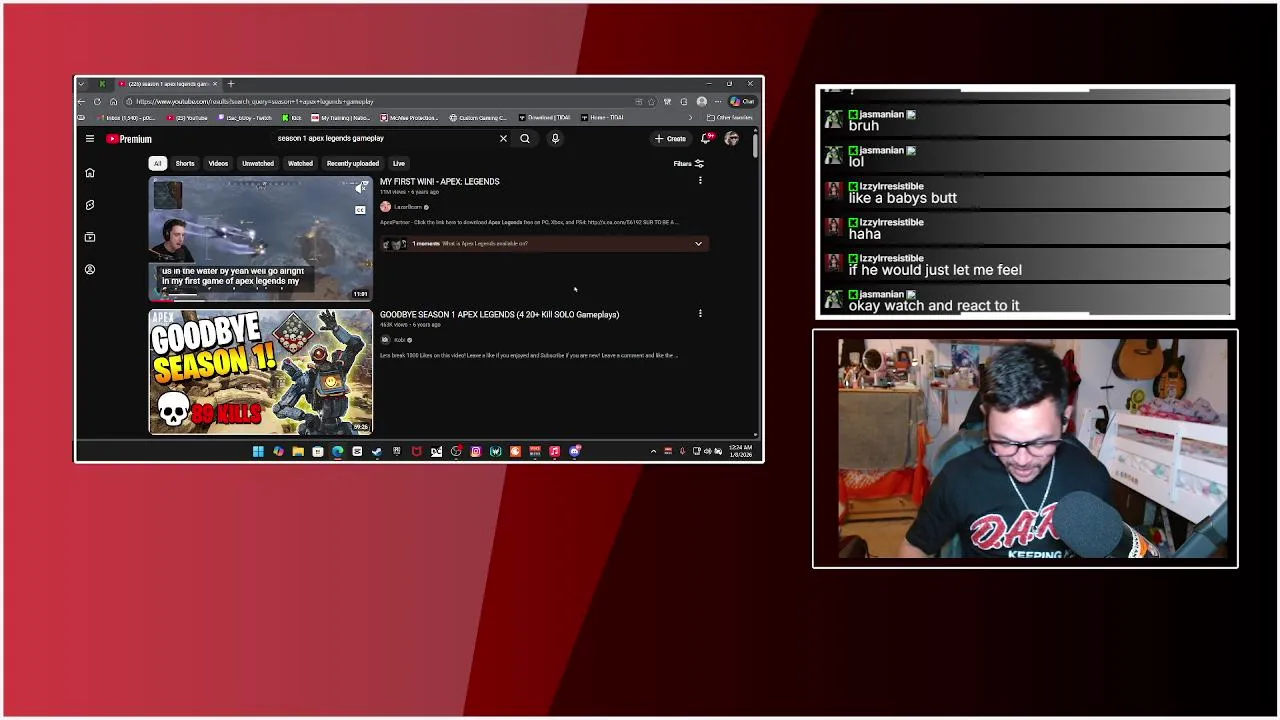This screenshot has height=720, width=1280.
Task: Select the All filter chip
Action: (157, 164)
